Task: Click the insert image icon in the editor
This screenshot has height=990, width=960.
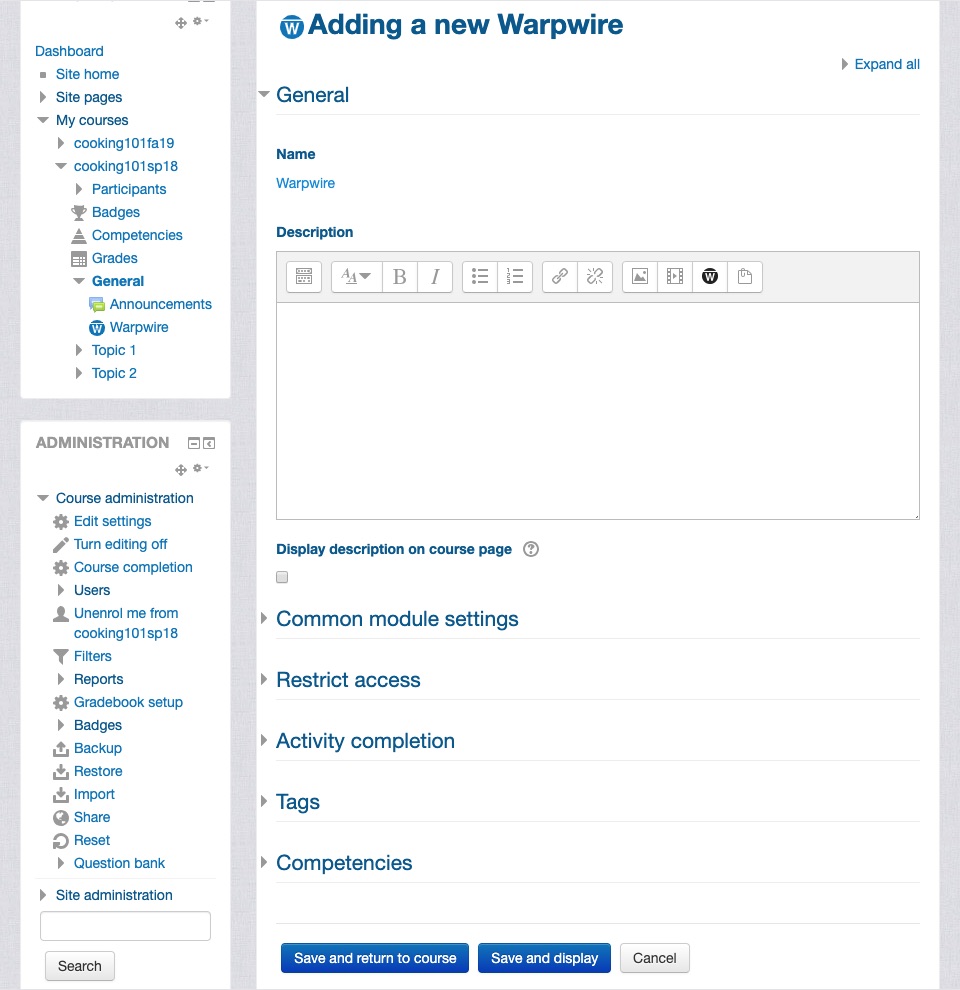Action: click(640, 277)
